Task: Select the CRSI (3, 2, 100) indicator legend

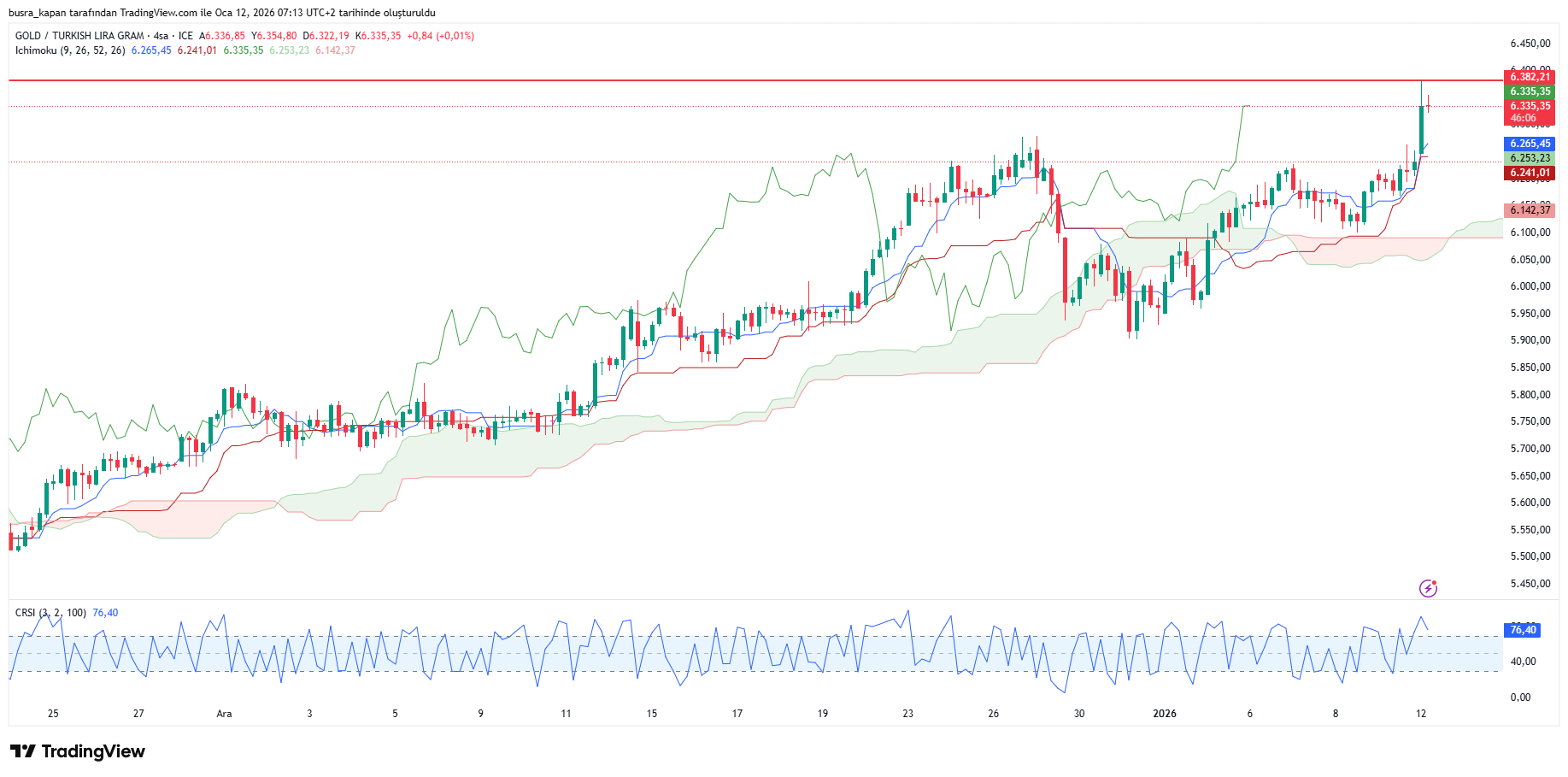Action: coord(50,613)
